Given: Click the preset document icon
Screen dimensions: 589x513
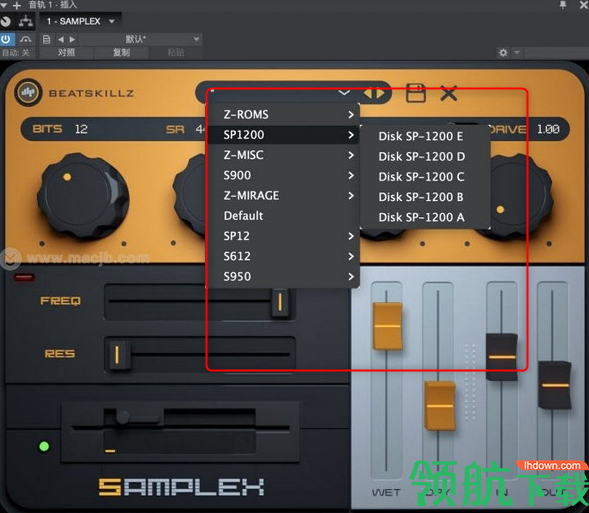Looking at the screenshot, I should (x=47, y=39).
